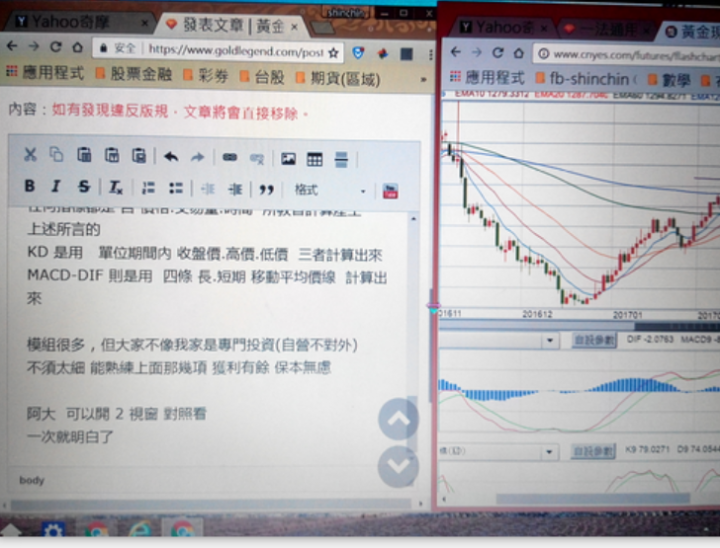Toggle Strikethrough formatting
Screen dimensions: 720x548
pos(84,186)
